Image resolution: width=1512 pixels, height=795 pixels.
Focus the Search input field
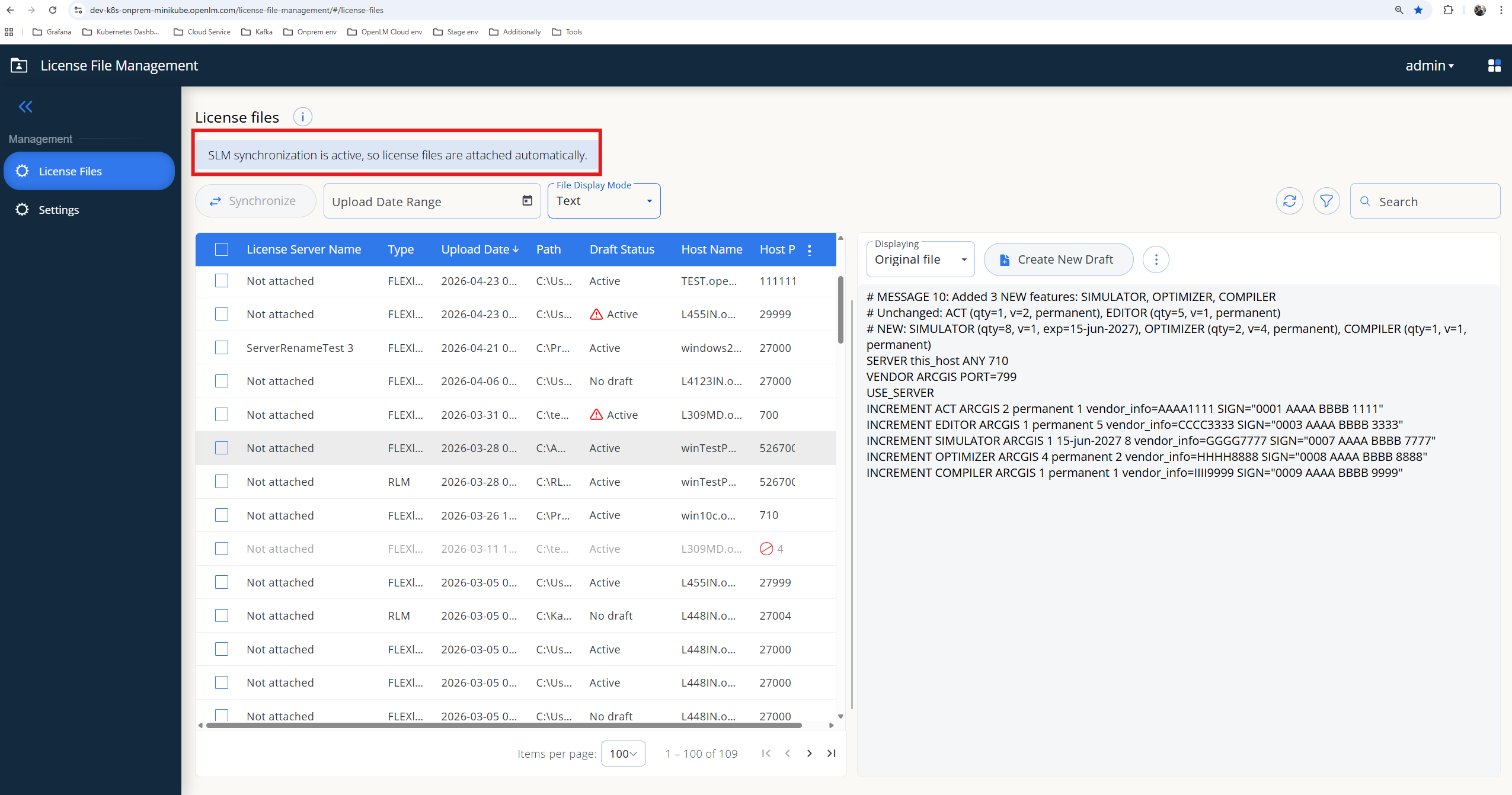(1425, 201)
